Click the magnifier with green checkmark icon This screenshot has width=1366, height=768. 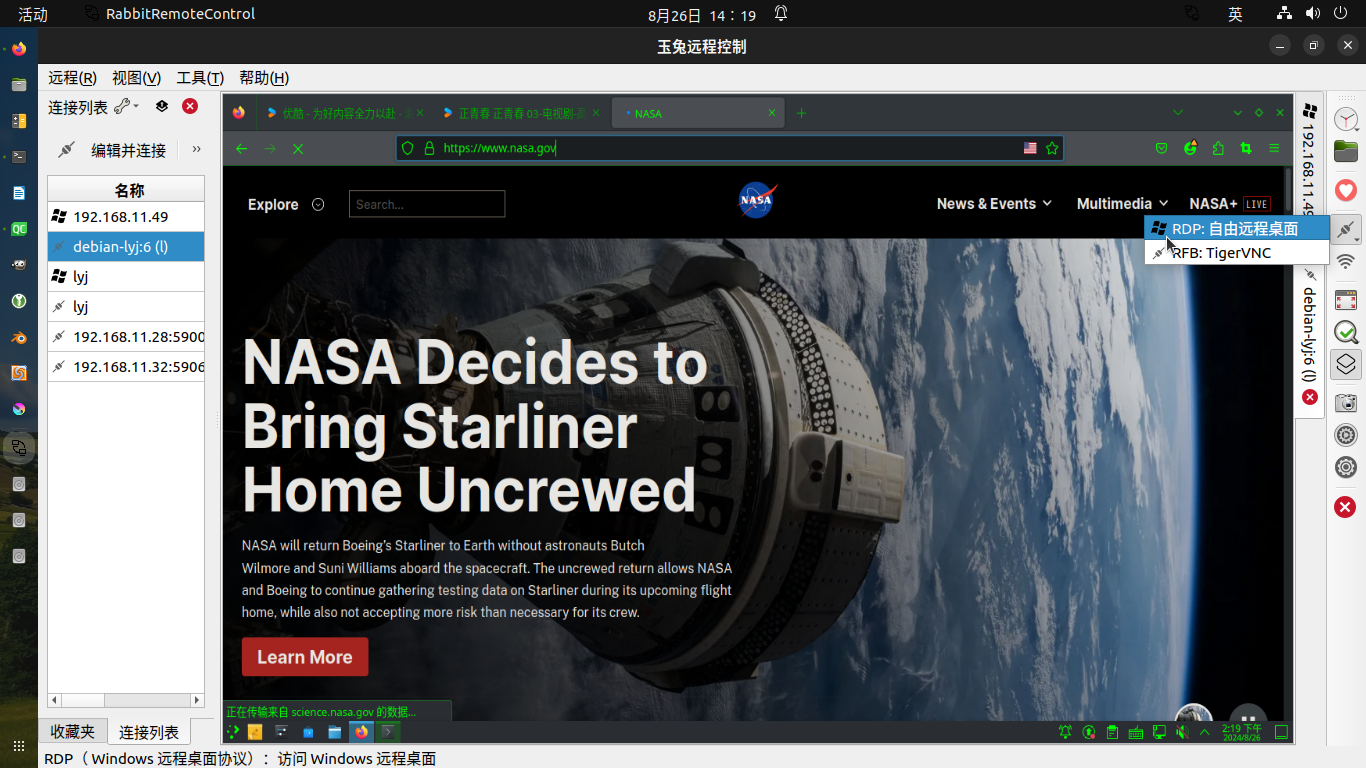1346,332
